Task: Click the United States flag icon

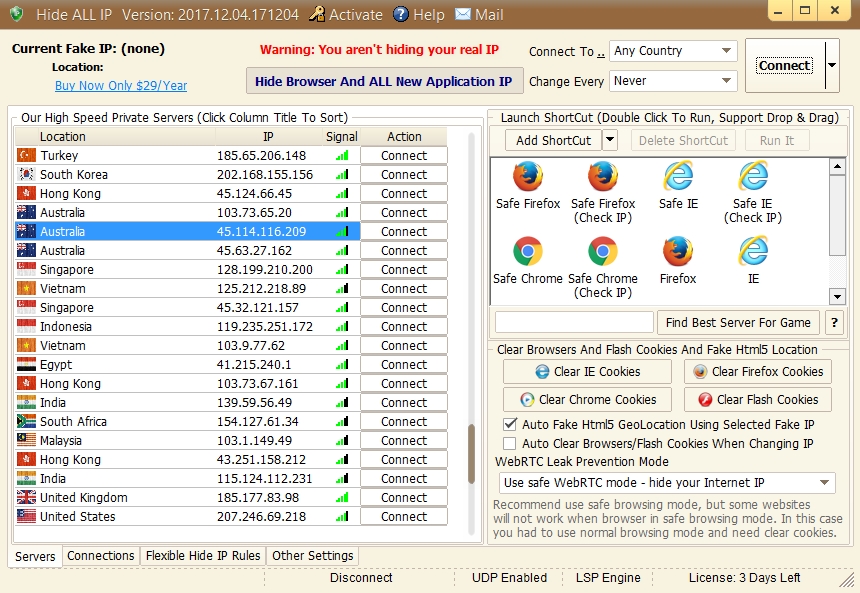Action: [x=26, y=516]
